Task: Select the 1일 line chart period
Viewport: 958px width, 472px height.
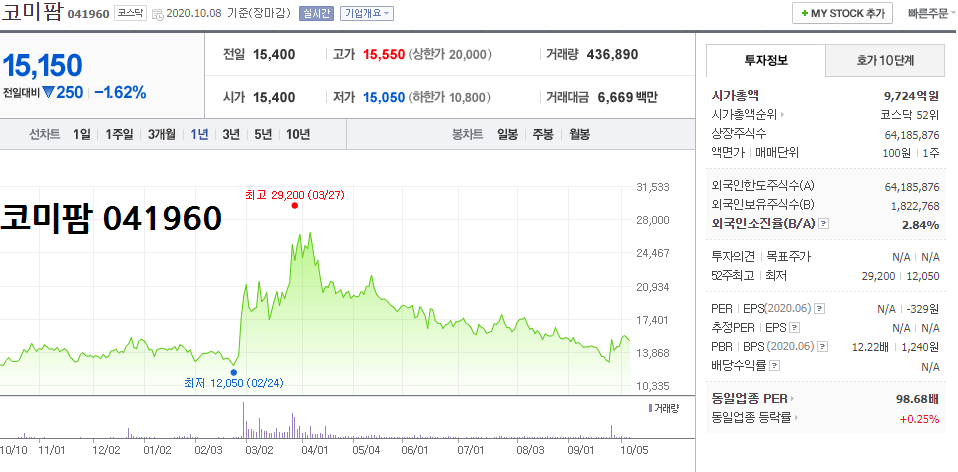Action: tap(81, 134)
